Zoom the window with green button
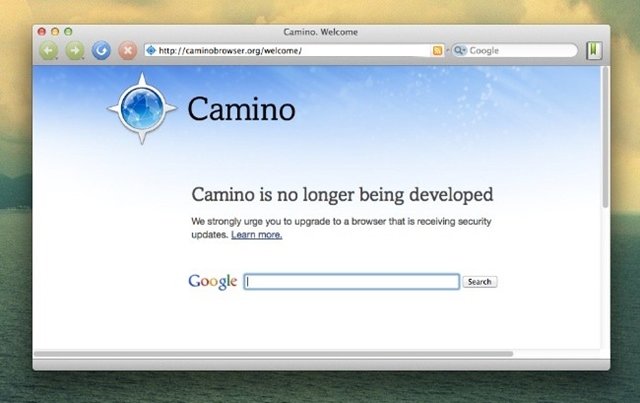Viewport: 640px width, 403px height. [68, 31]
